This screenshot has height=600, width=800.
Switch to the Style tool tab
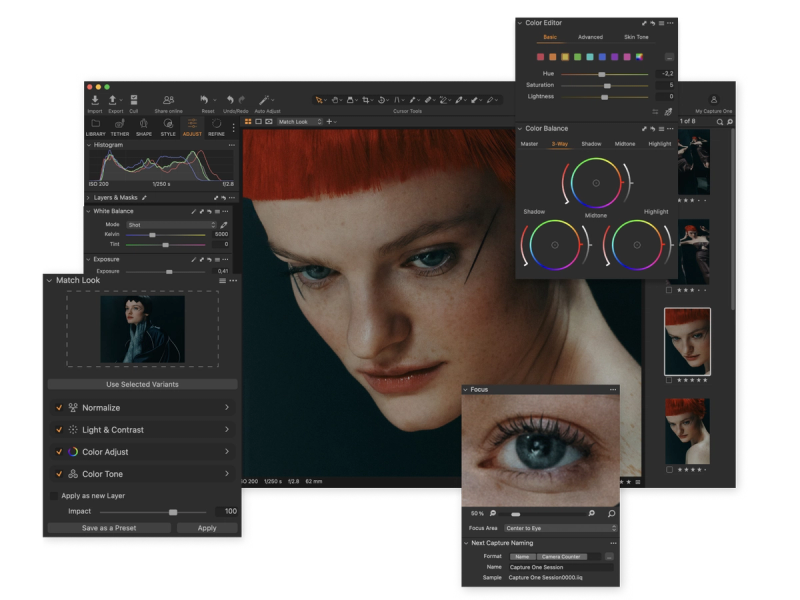point(168,127)
